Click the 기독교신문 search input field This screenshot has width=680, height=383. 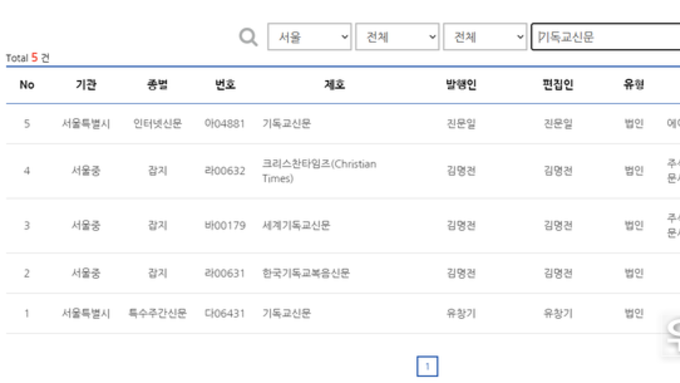coord(605,37)
